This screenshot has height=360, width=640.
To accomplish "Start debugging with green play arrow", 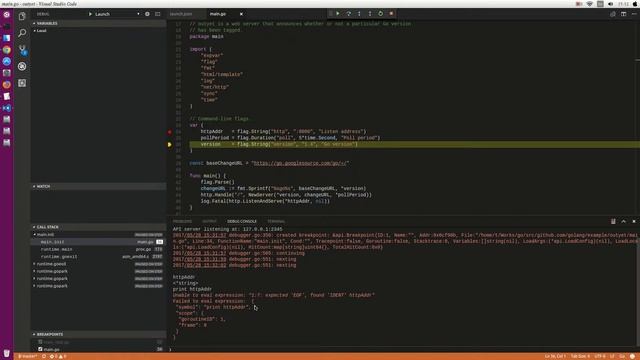I will 90,14.
